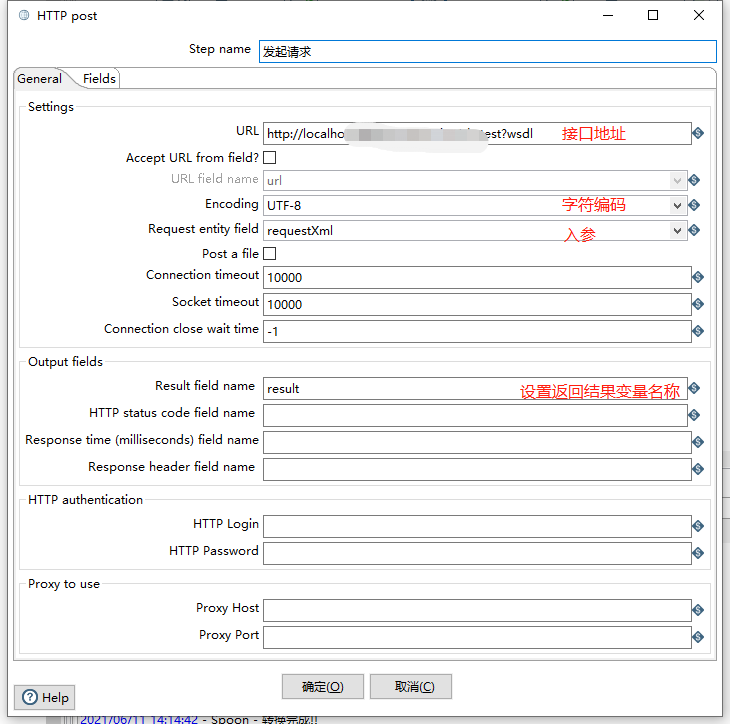Image resolution: width=730 pixels, height=724 pixels.
Task: Click variable icon beside Encoding combo
Action: click(694, 205)
